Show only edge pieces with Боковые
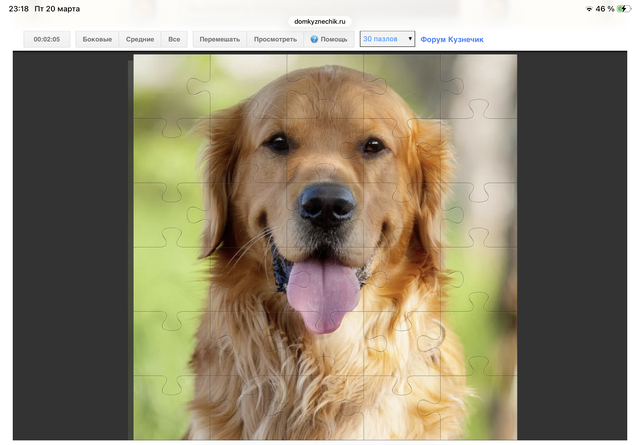 click(97, 39)
